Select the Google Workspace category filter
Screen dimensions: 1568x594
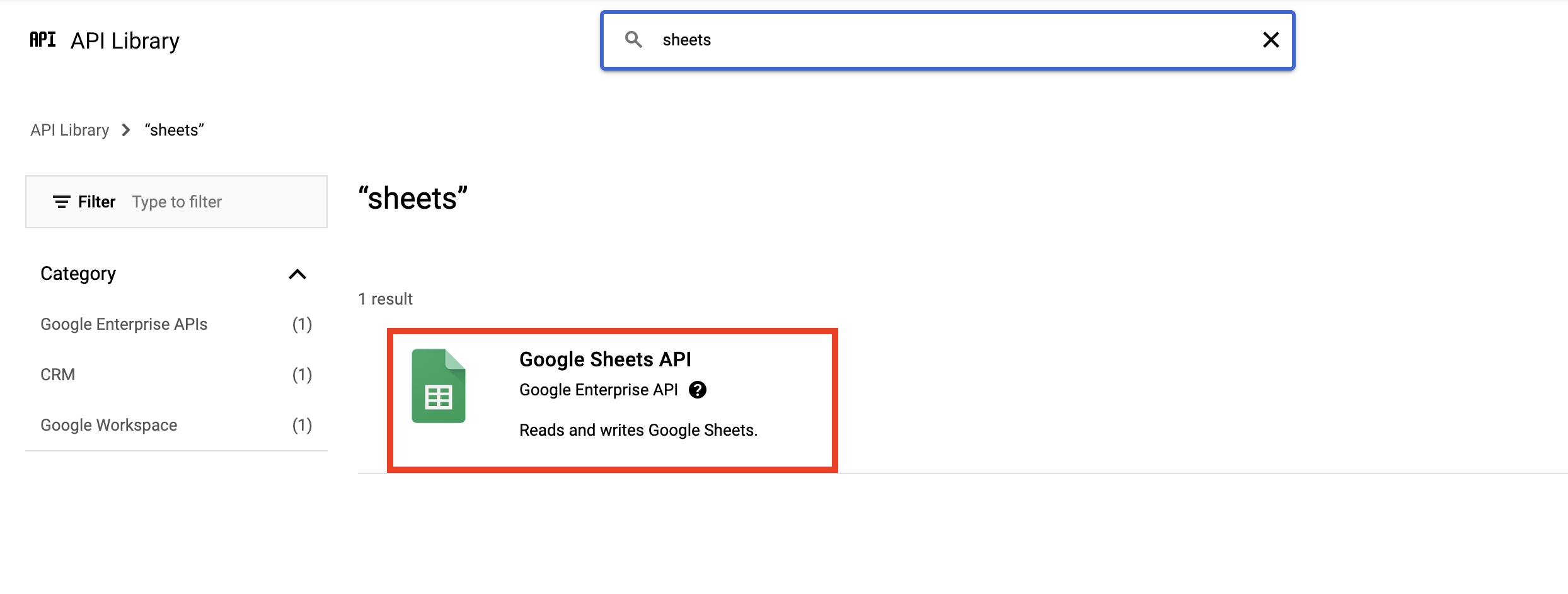[108, 424]
